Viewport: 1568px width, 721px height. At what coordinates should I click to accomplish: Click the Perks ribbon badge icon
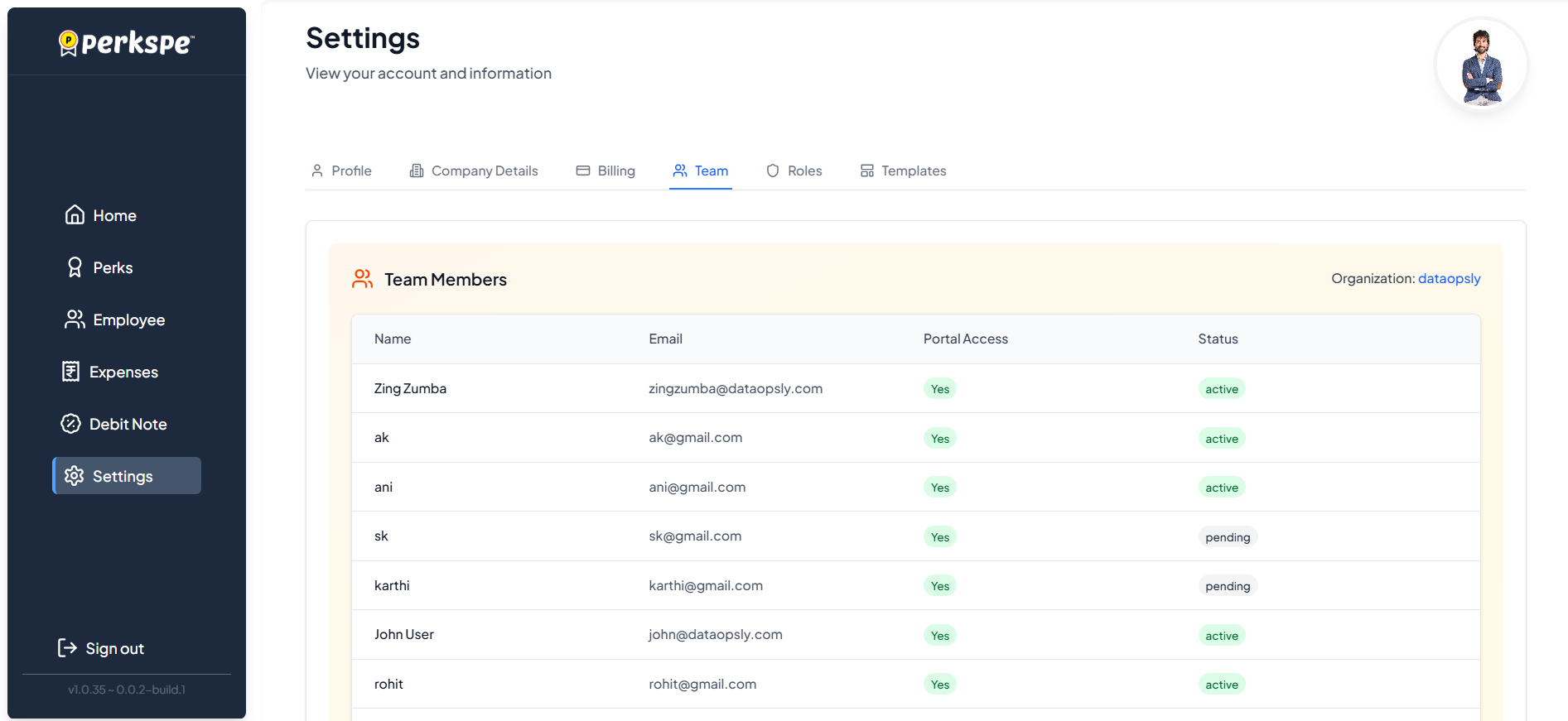click(x=75, y=267)
